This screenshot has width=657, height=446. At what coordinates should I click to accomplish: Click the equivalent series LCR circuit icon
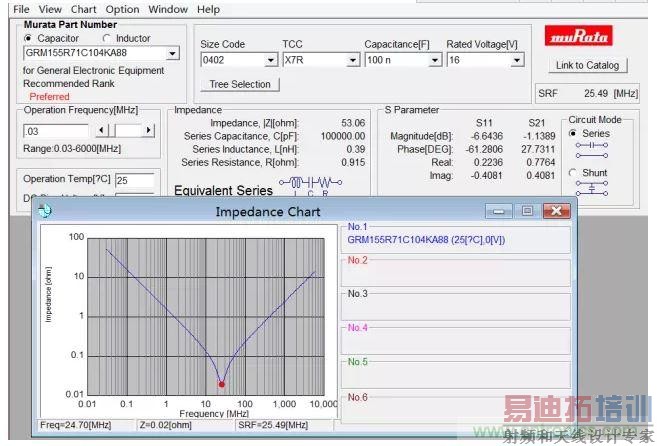pos(310,186)
